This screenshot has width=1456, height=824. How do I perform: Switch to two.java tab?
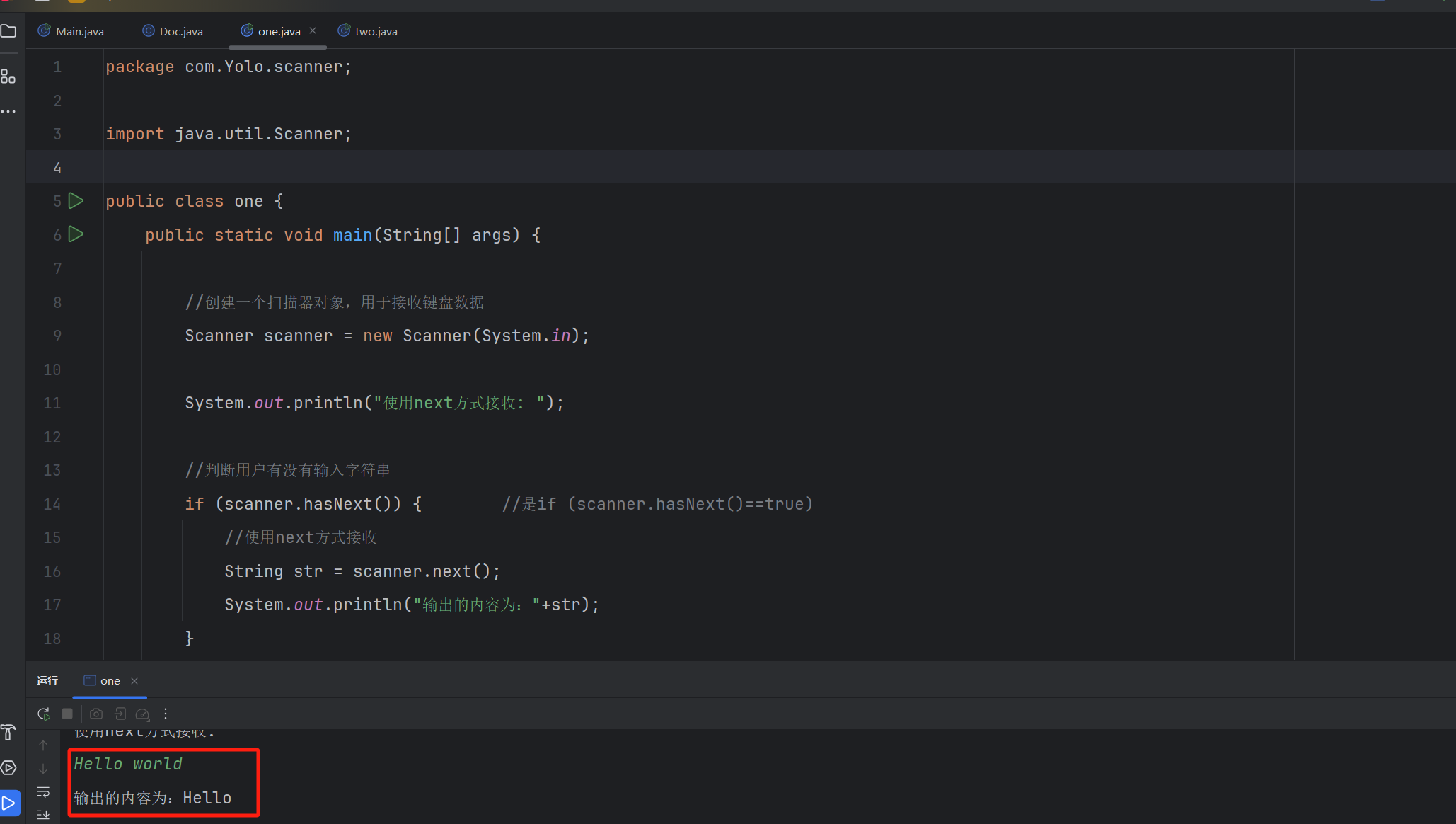click(368, 31)
